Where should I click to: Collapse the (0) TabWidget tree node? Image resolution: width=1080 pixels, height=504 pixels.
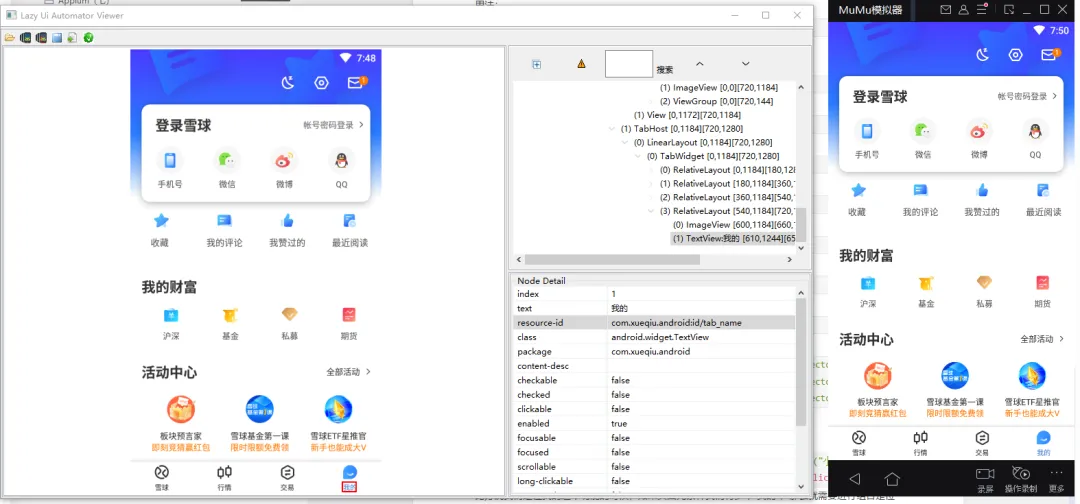[x=638, y=156]
